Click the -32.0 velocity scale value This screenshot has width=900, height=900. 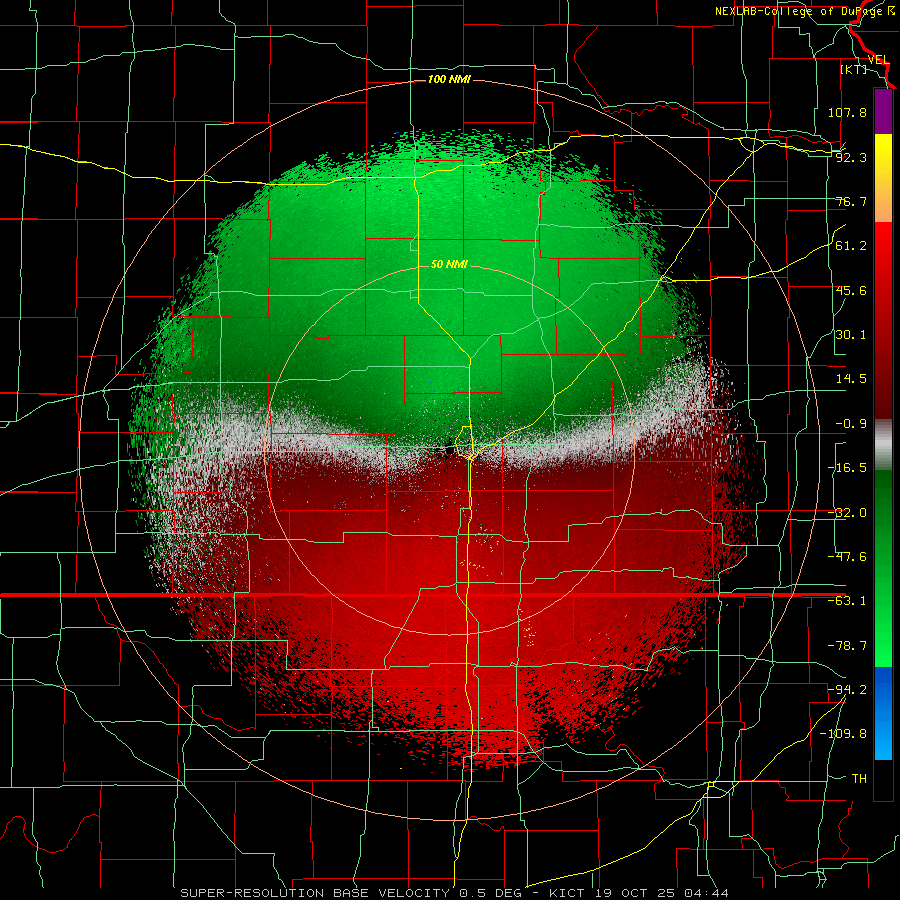tap(847, 513)
